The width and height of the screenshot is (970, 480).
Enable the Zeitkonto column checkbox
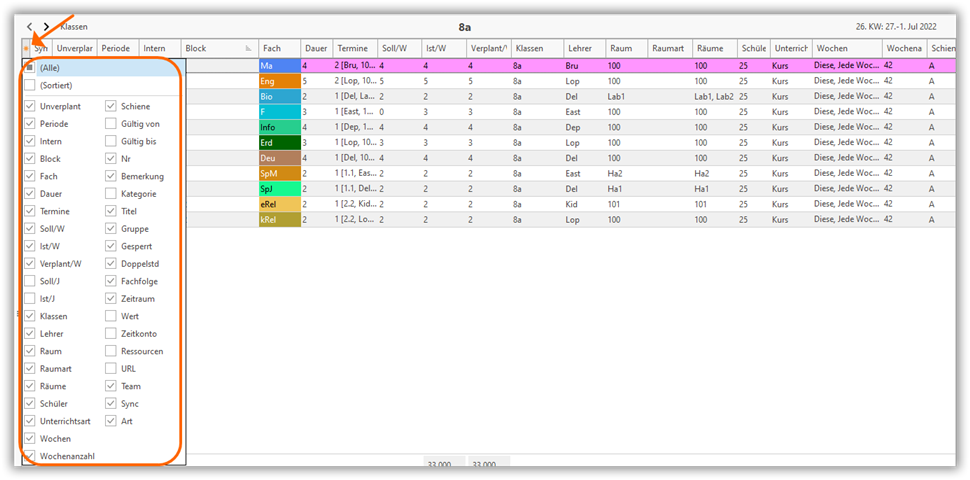(x=111, y=334)
